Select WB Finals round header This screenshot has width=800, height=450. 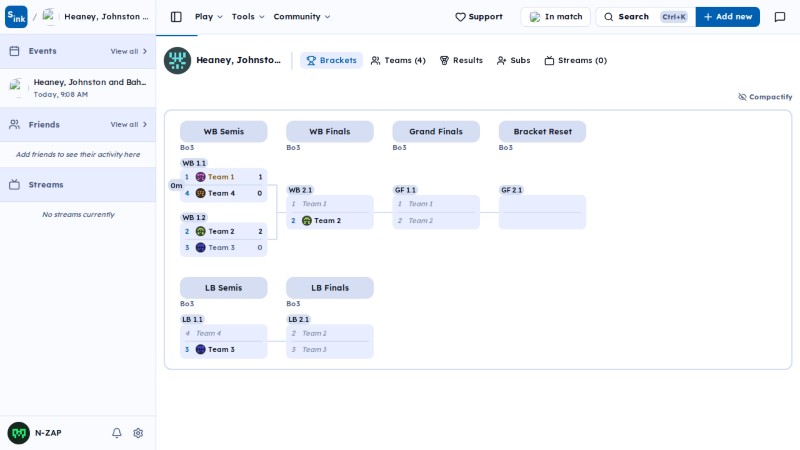pyautogui.click(x=330, y=132)
